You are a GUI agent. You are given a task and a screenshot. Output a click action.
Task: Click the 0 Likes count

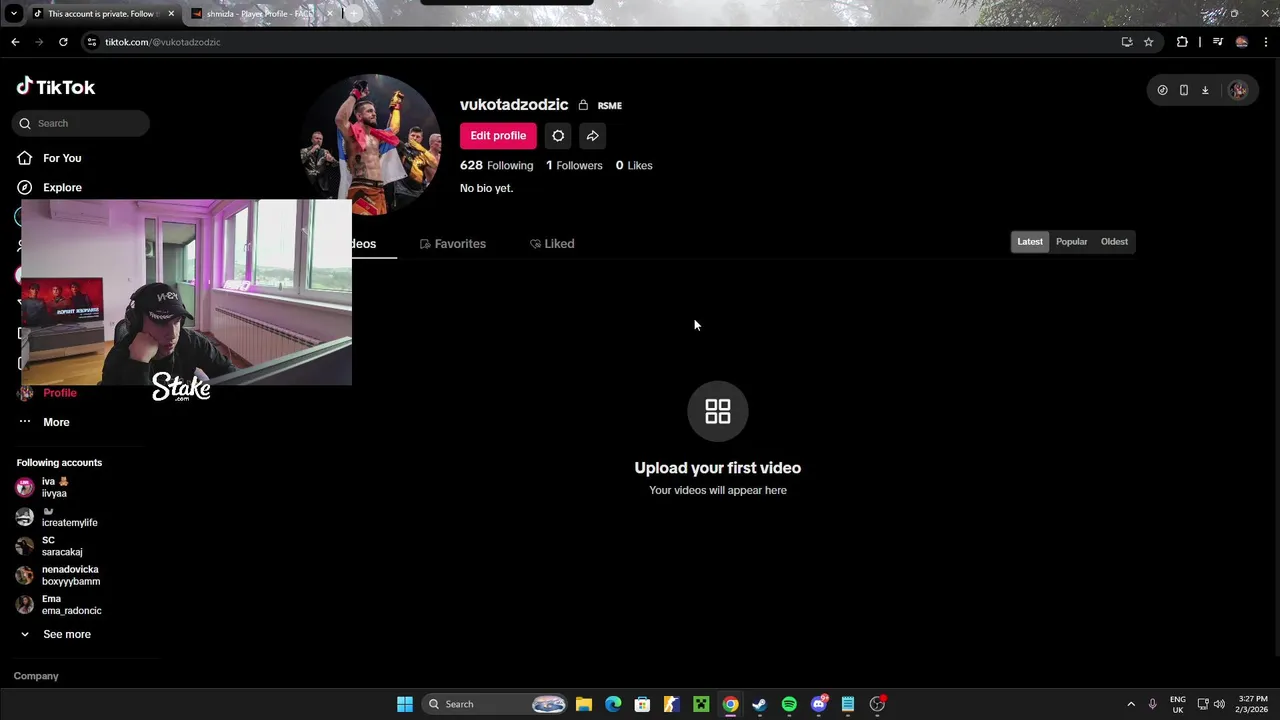634,165
